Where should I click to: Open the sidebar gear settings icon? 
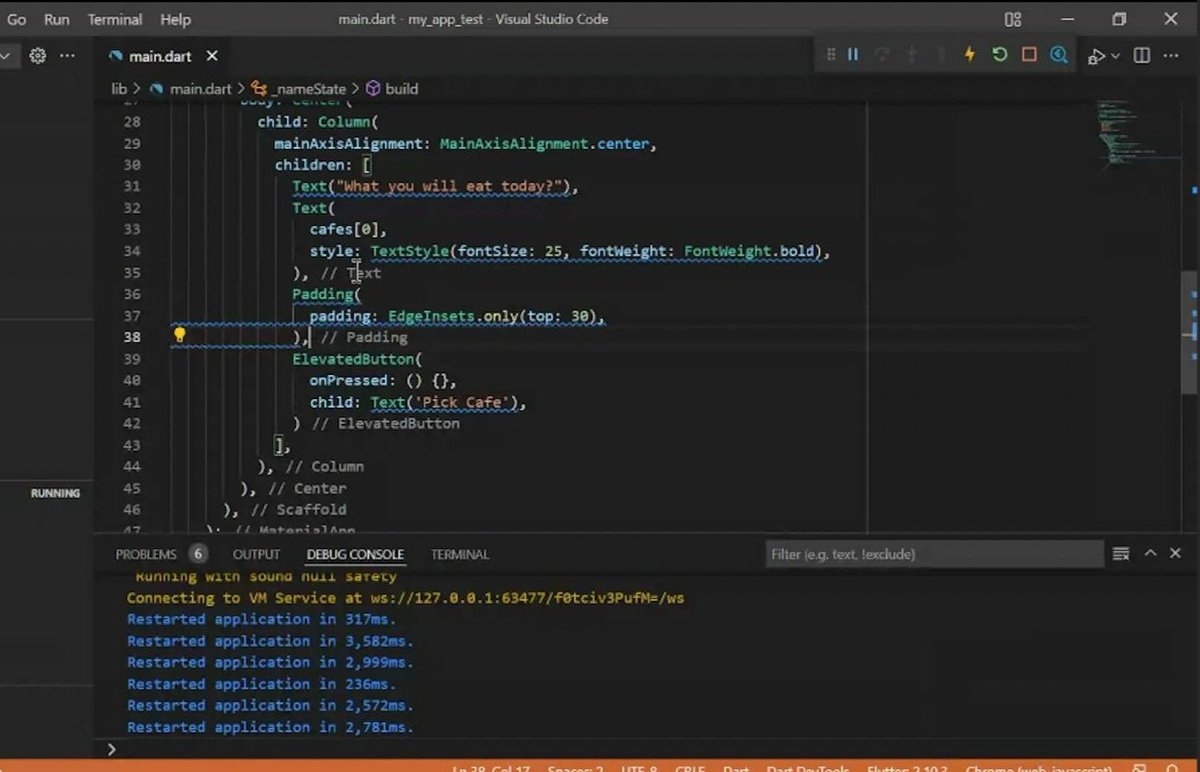(38, 56)
